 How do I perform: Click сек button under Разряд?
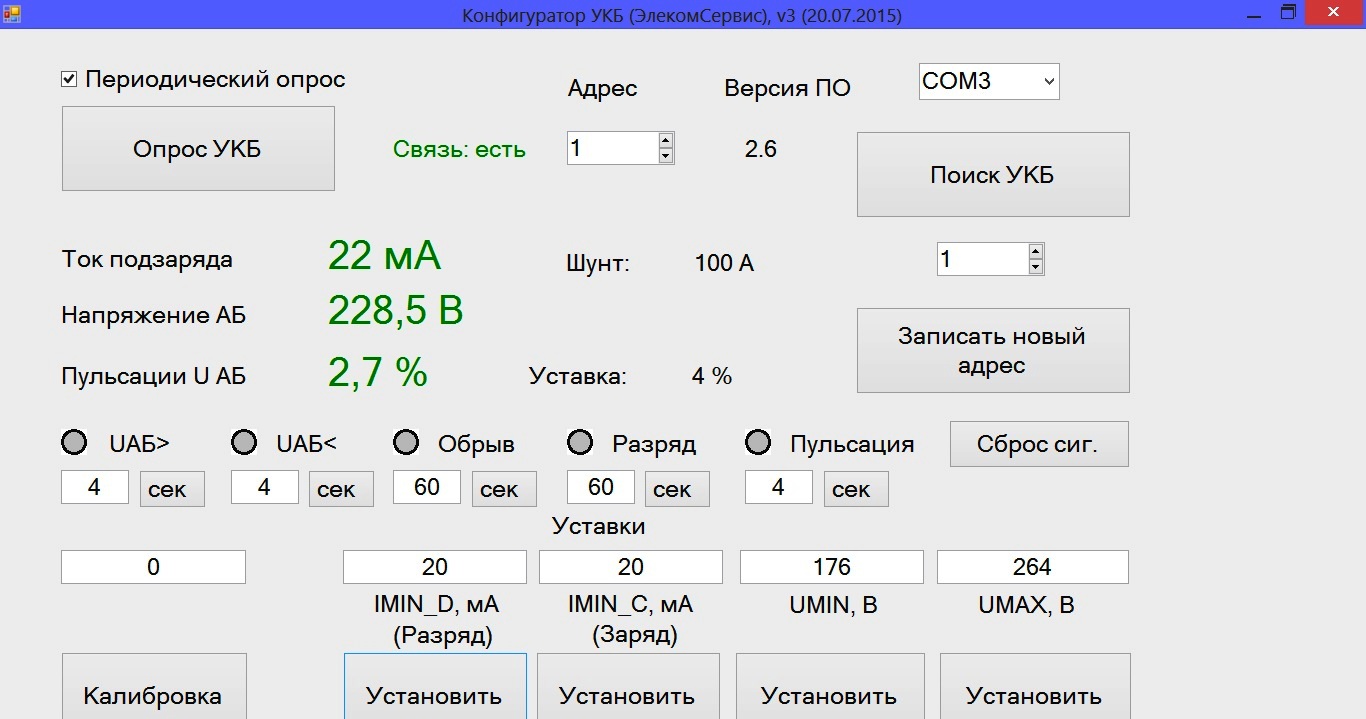click(x=677, y=489)
